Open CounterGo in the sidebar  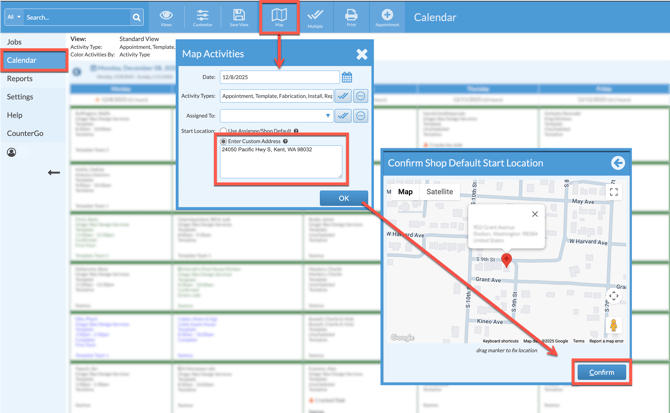pyautogui.click(x=25, y=133)
